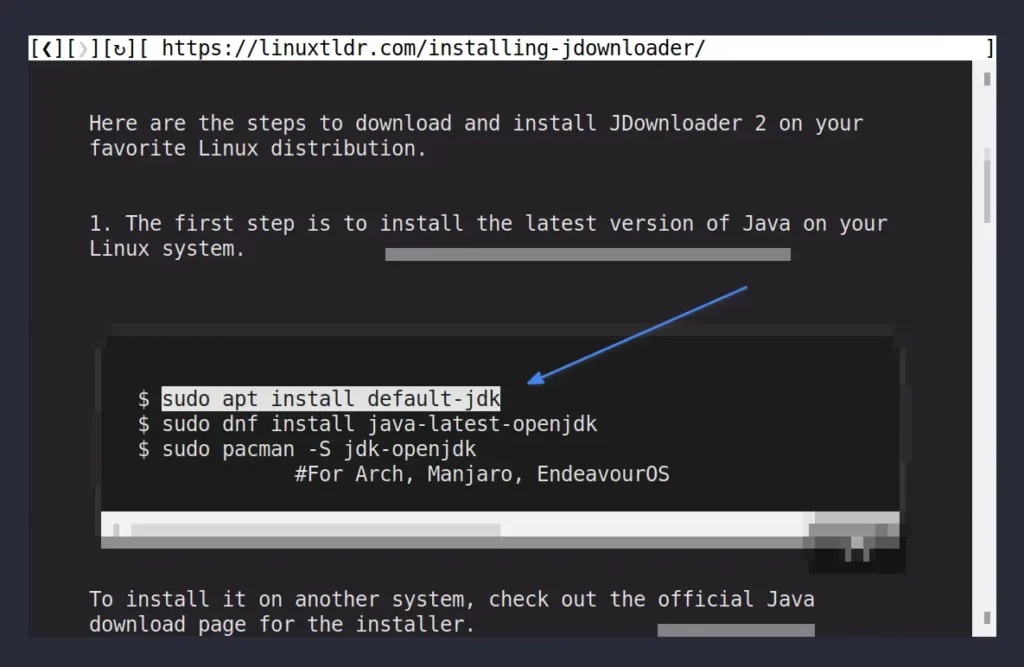The width and height of the screenshot is (1024, 667).
Task: Click the copy widget at code block corner
Action: pos(857,542)
